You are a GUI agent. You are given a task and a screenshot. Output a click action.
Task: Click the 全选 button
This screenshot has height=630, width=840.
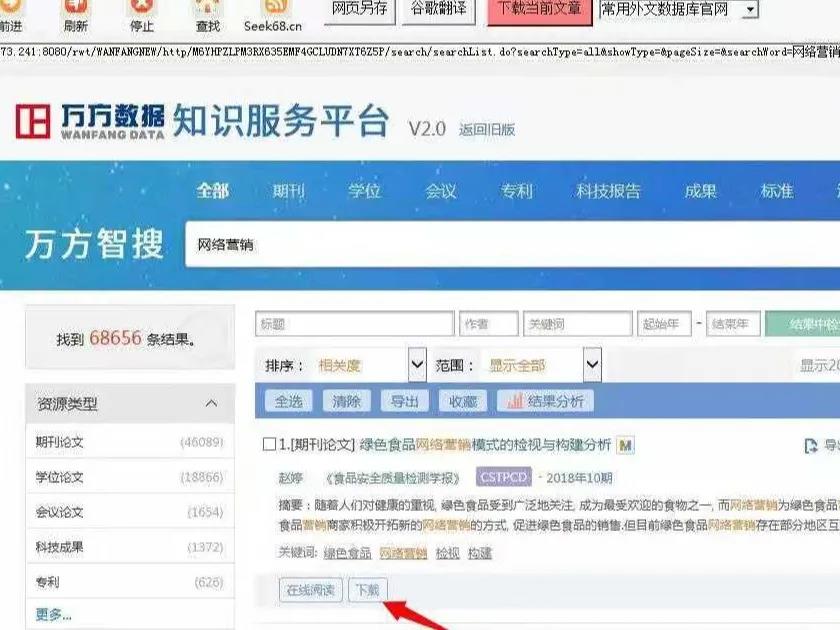pyautogui.click(x=289, y=401)
